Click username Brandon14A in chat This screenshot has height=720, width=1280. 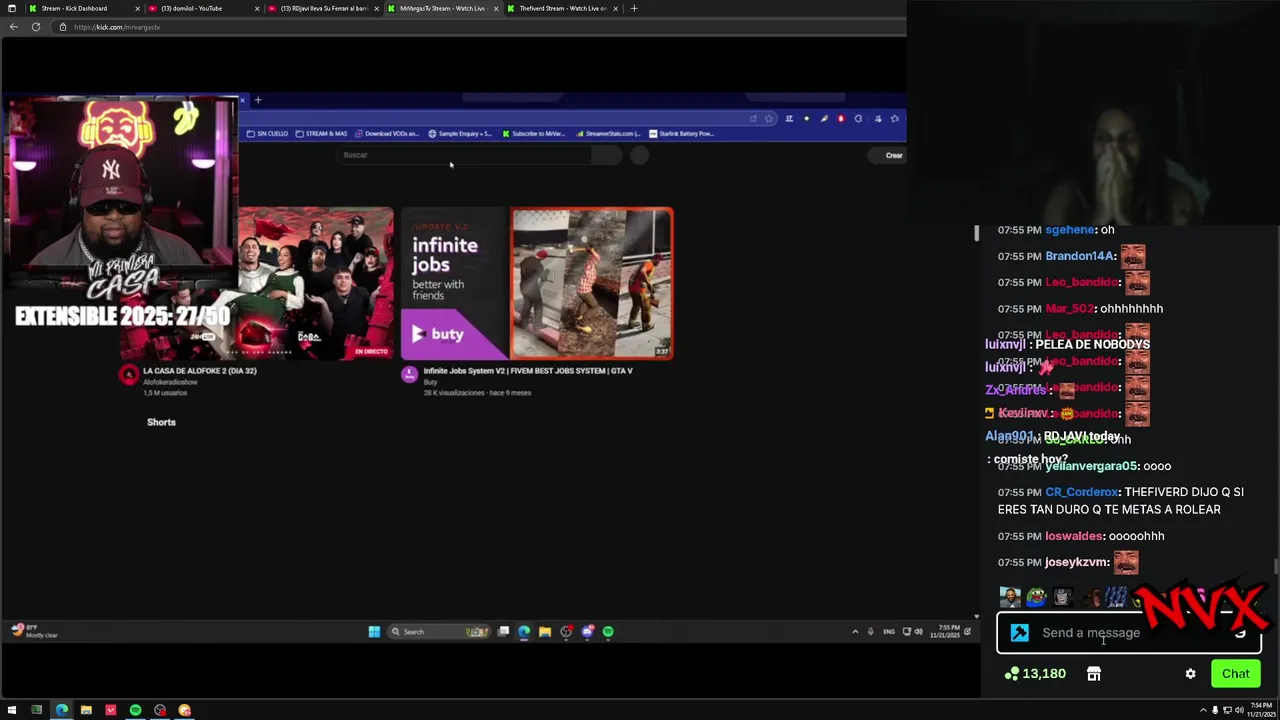click(1080, 256)
